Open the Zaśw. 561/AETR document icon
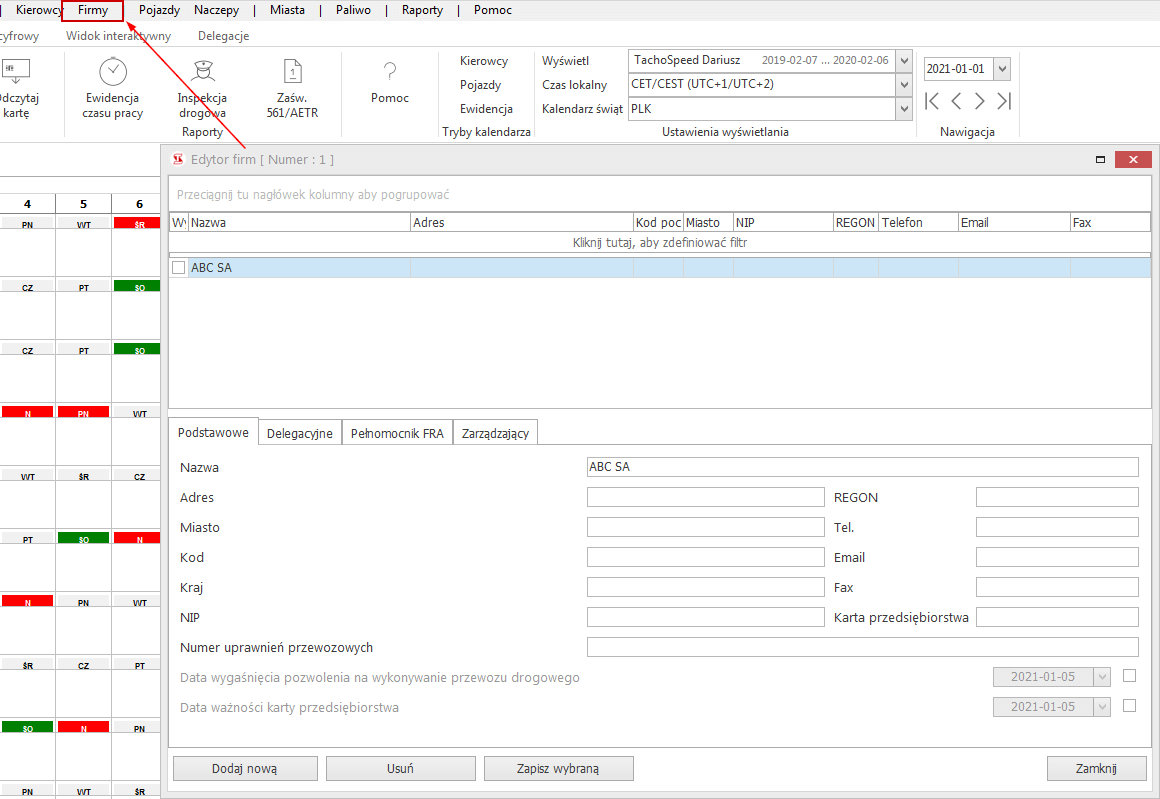The width and height of the screenshot is (1160, 799). (292, 72)
